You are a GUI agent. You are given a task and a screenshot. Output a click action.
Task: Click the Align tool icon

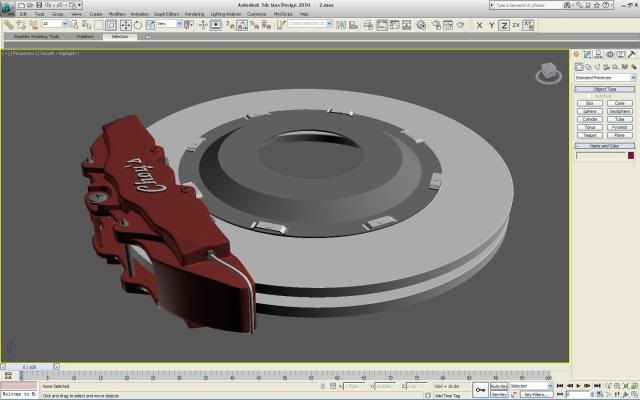(353, 25)
